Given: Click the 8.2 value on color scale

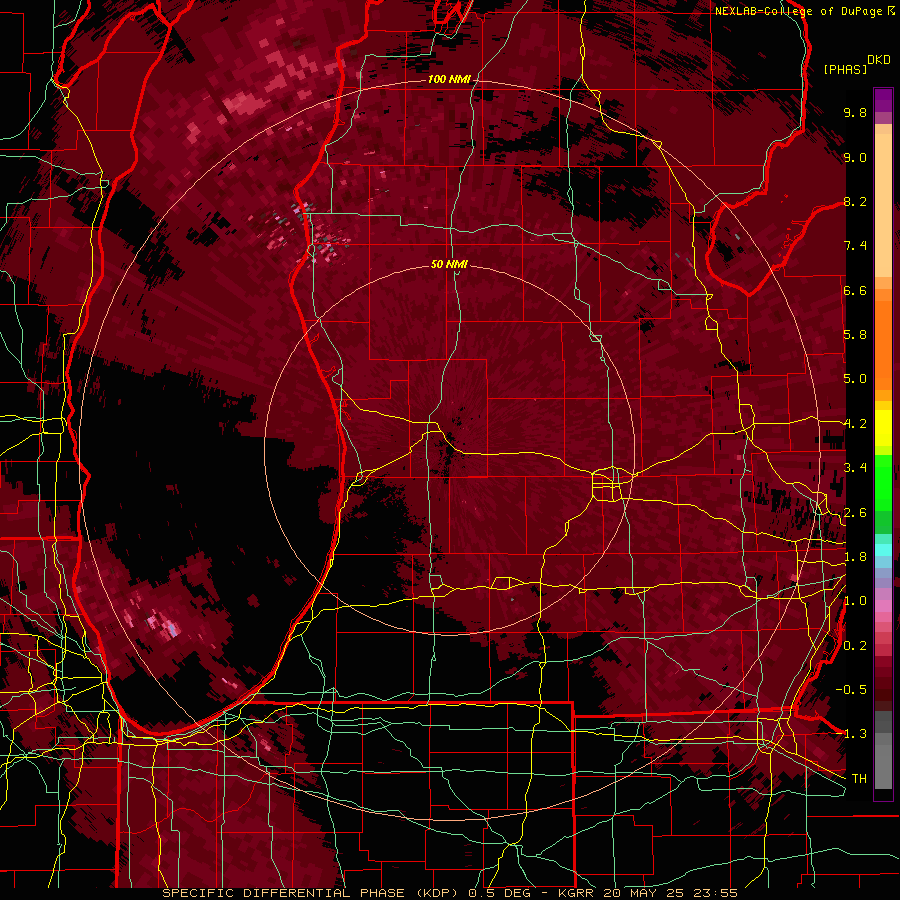Looking at the screenshot, I should click(855, 201).
